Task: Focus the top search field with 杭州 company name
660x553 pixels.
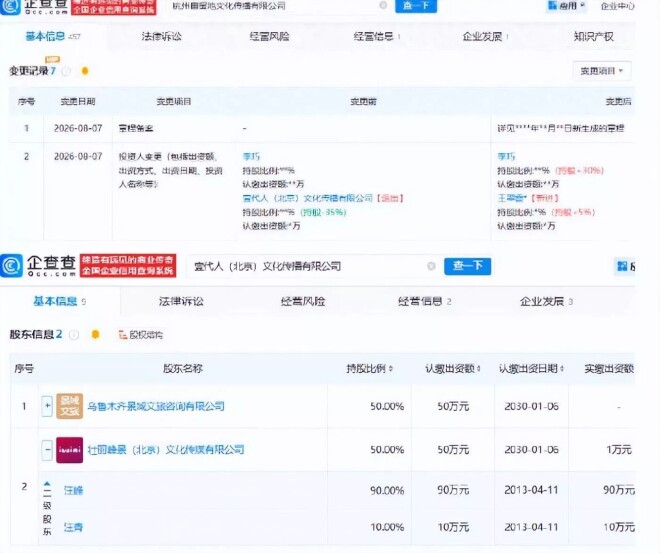Action: 276,5
